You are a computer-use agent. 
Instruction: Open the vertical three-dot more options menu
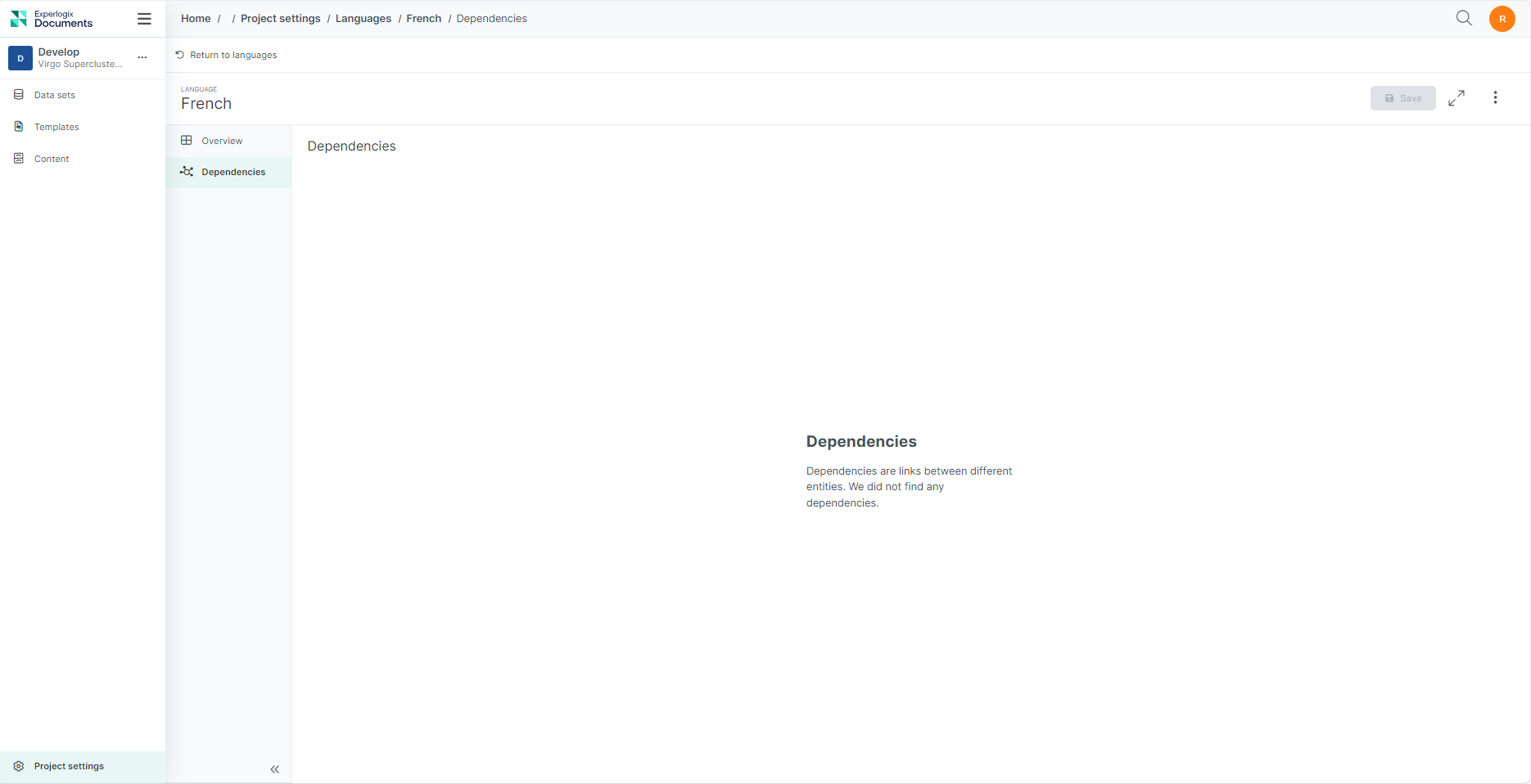pos(1495,98)
